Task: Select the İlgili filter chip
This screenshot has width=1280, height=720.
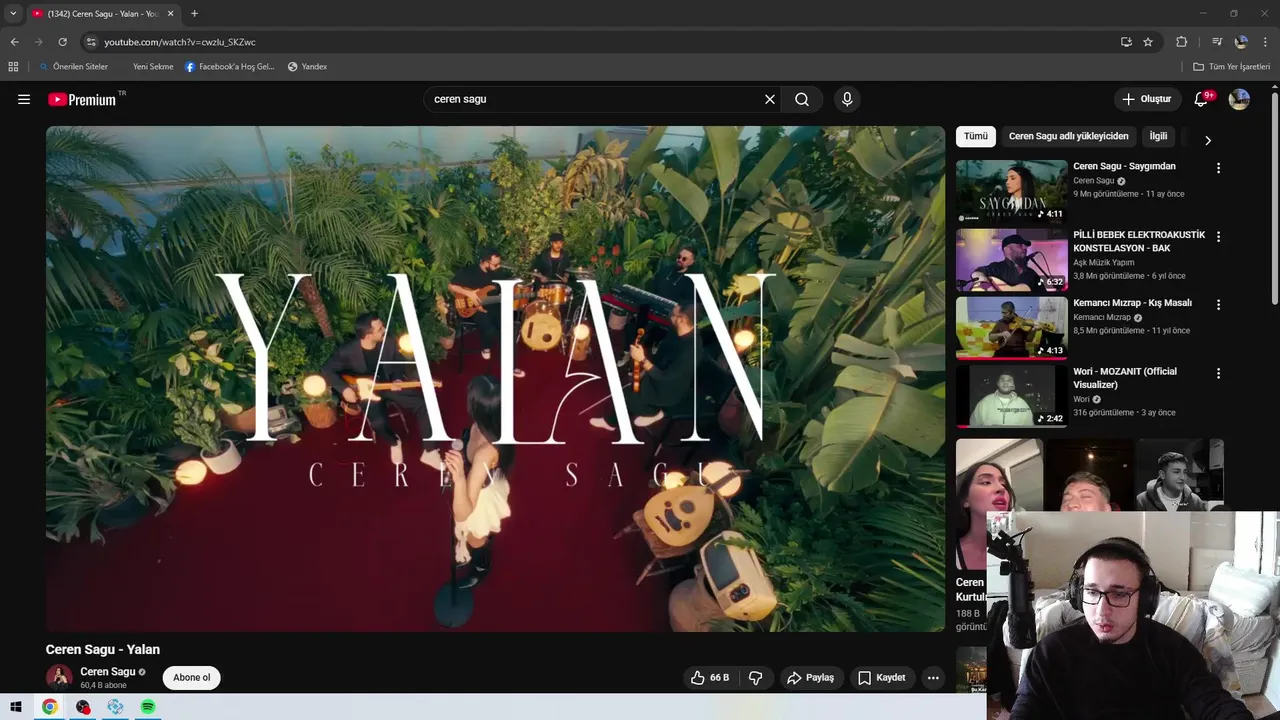Action: click(1158, 136)
